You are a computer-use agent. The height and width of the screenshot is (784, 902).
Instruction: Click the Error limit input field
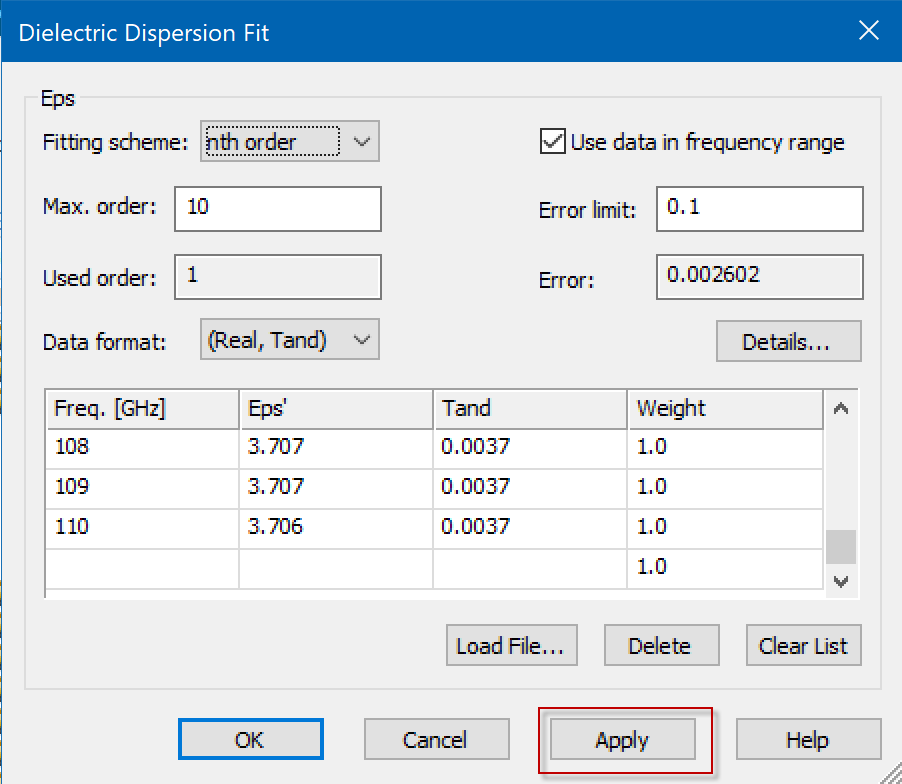(759, 208)
